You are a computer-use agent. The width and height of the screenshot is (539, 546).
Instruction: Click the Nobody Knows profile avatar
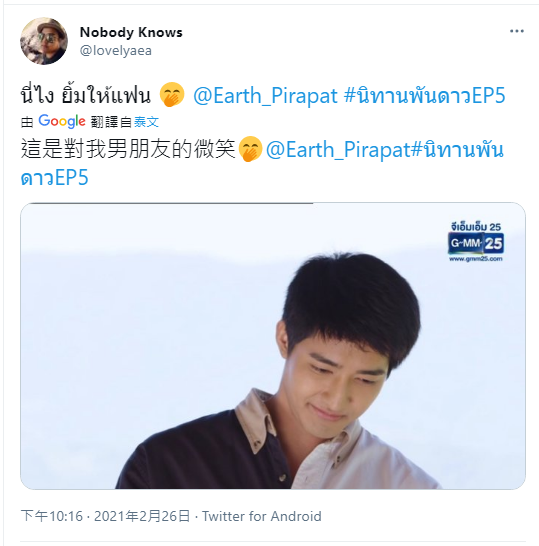click(x=44, y=41)
